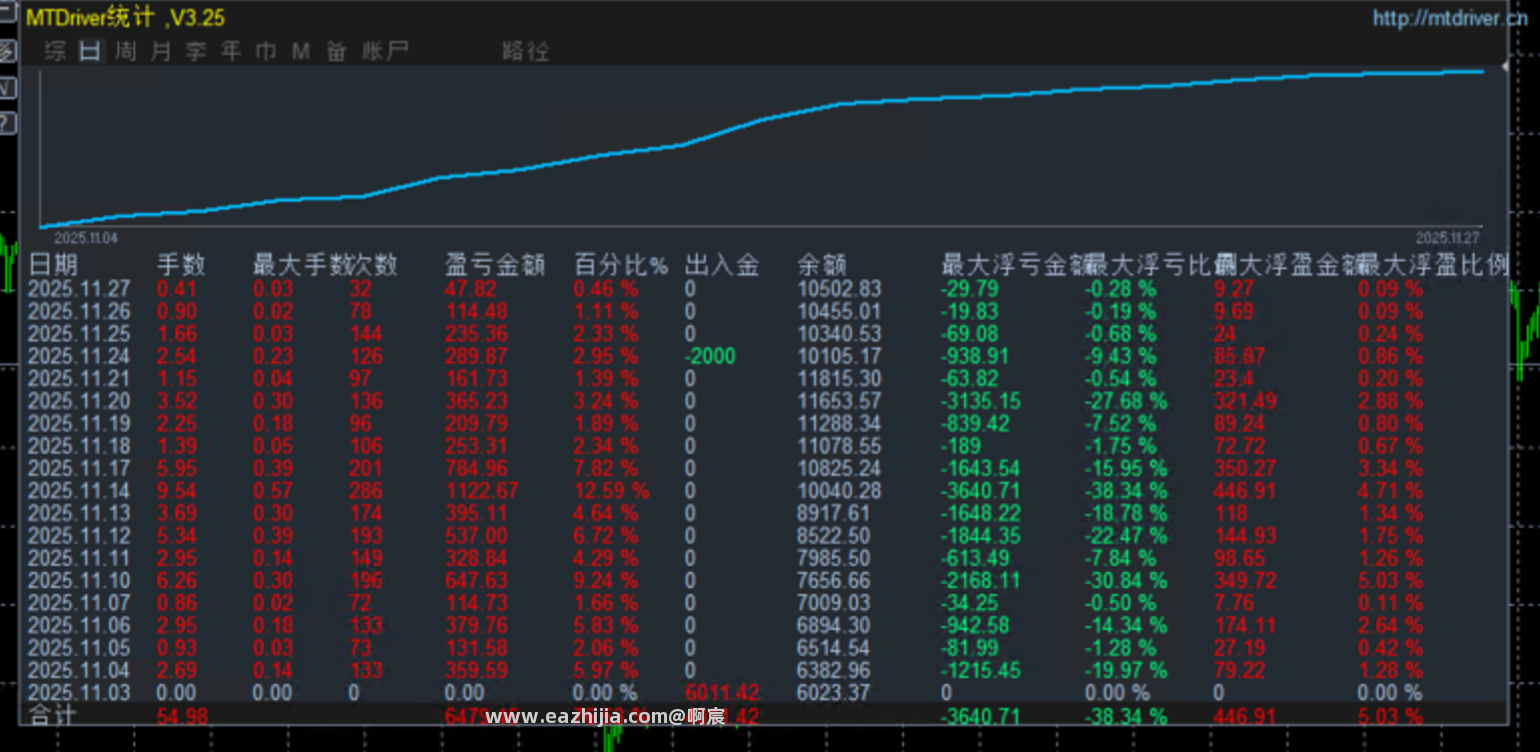Click the end of the equity curve
This screenshot has height=752, width=1540.
pyautogui.click(x=1483, y=71)
